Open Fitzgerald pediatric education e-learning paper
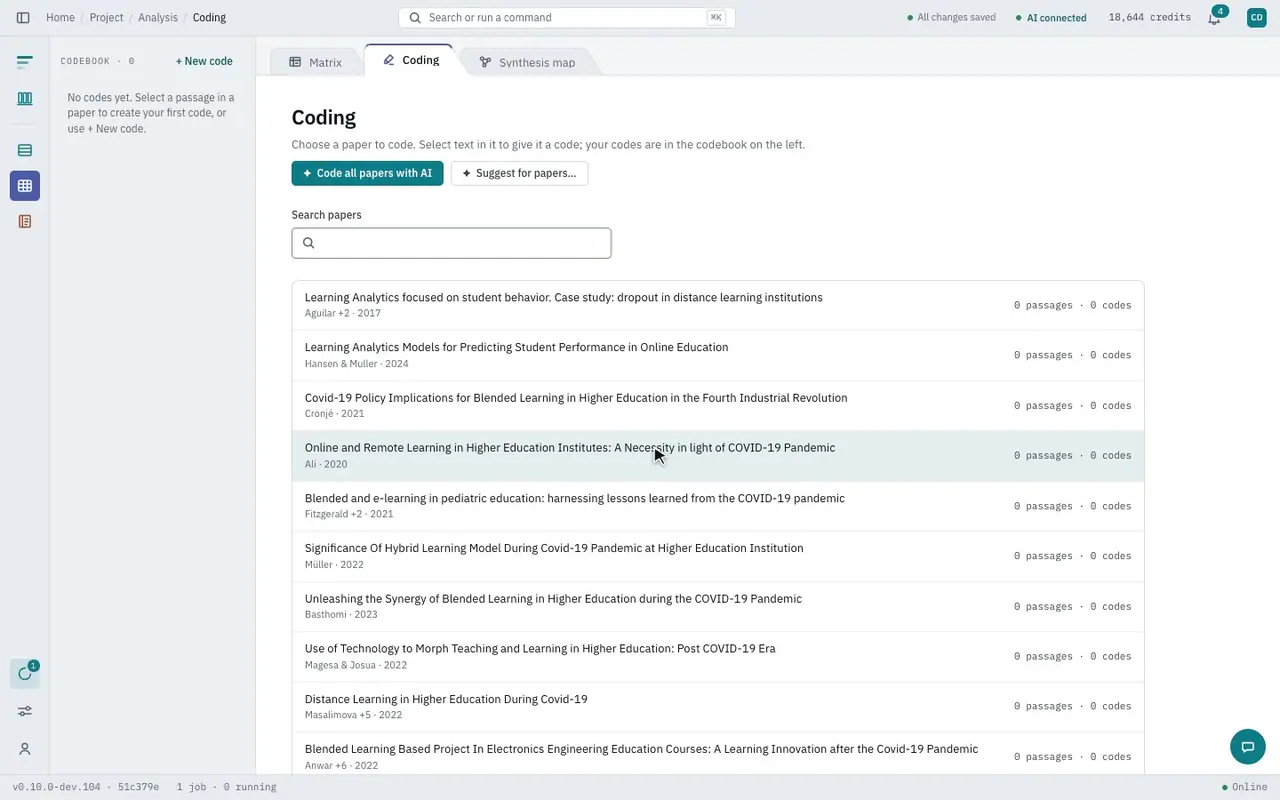The width and height of the screenshot is (1280, 800). pos(718,506)
